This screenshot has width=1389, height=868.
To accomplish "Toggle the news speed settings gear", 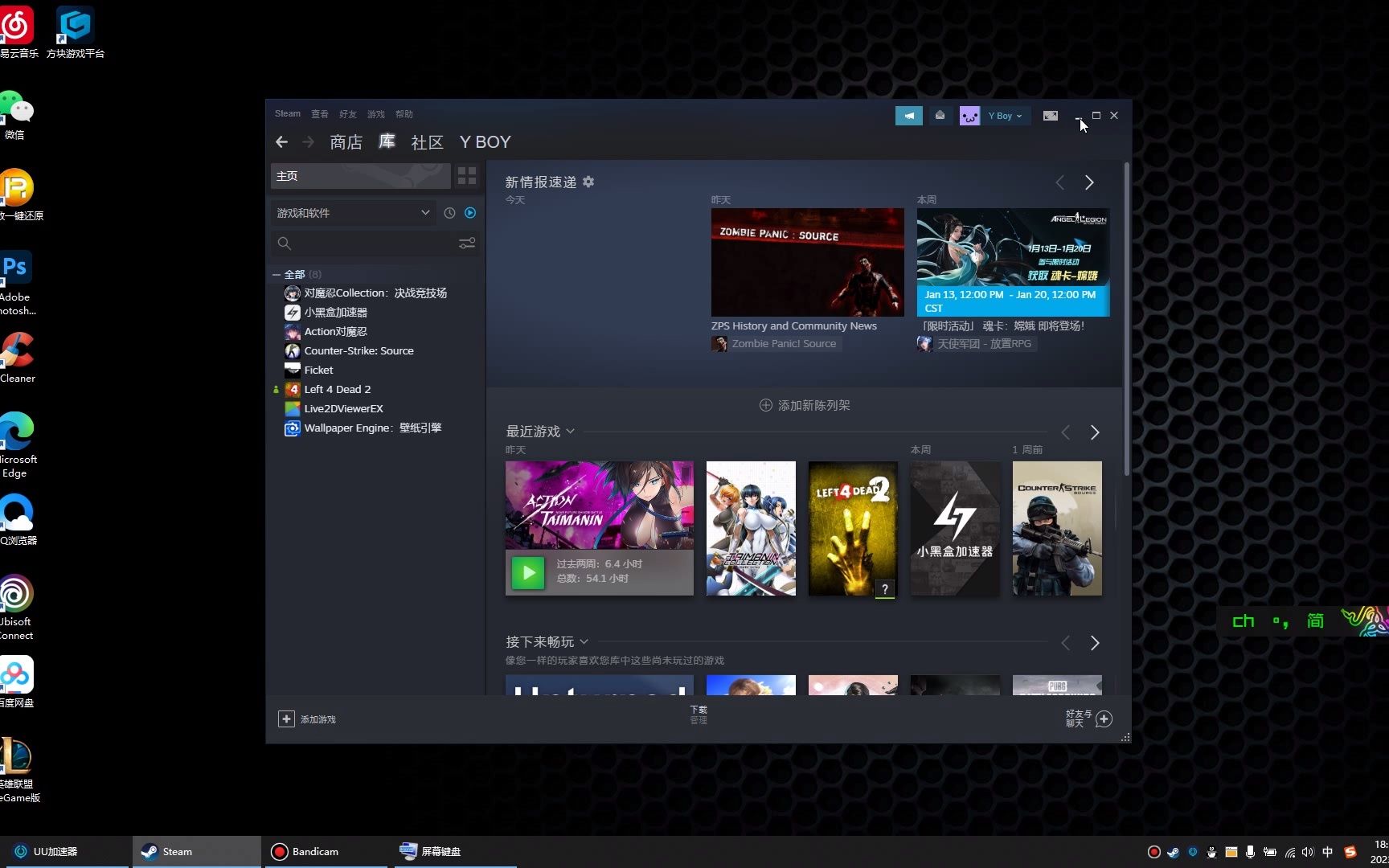I will pos(588,182).
